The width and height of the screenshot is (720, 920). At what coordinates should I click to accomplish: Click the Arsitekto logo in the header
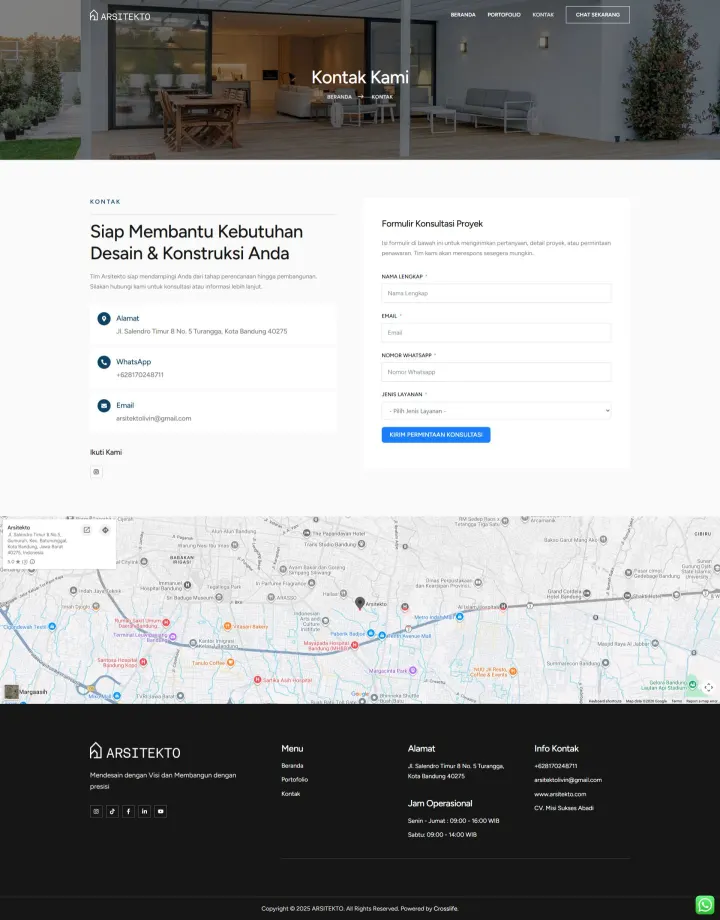pos(120,16)
